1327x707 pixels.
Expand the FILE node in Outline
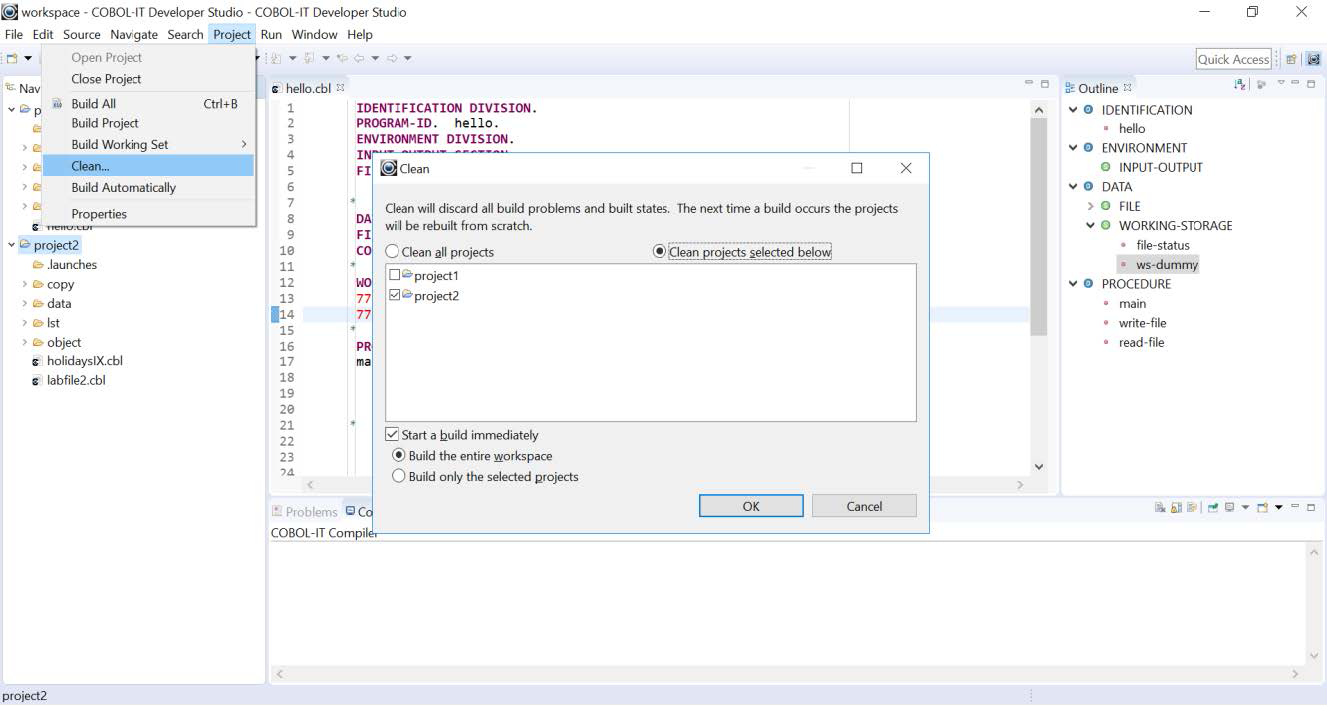1091,206
